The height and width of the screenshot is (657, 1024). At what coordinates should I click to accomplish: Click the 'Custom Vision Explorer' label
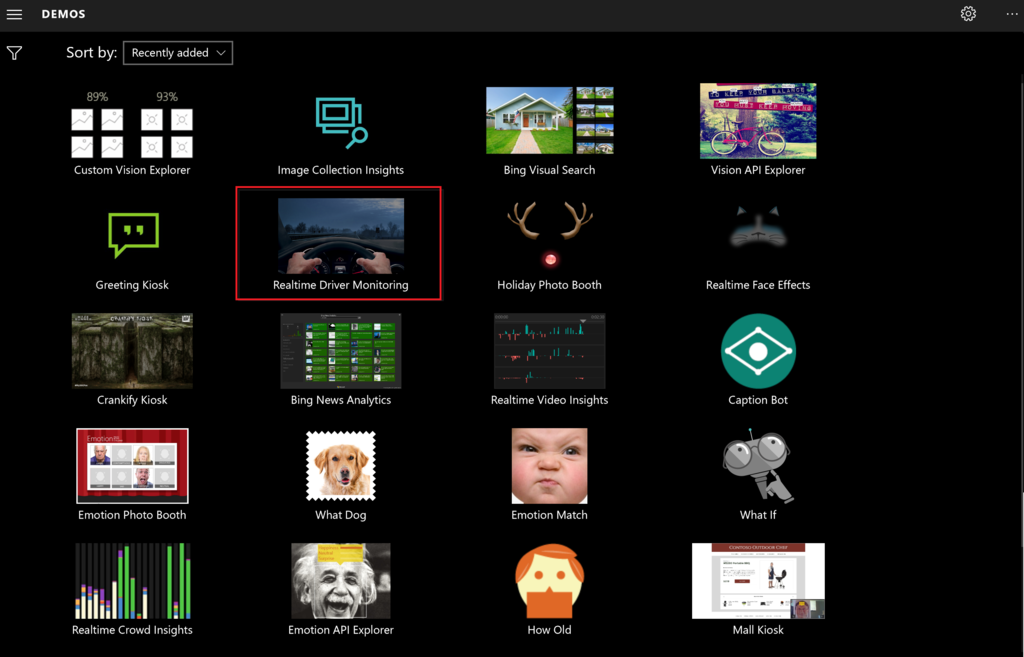pyautogui.click(x=132, y=170)
